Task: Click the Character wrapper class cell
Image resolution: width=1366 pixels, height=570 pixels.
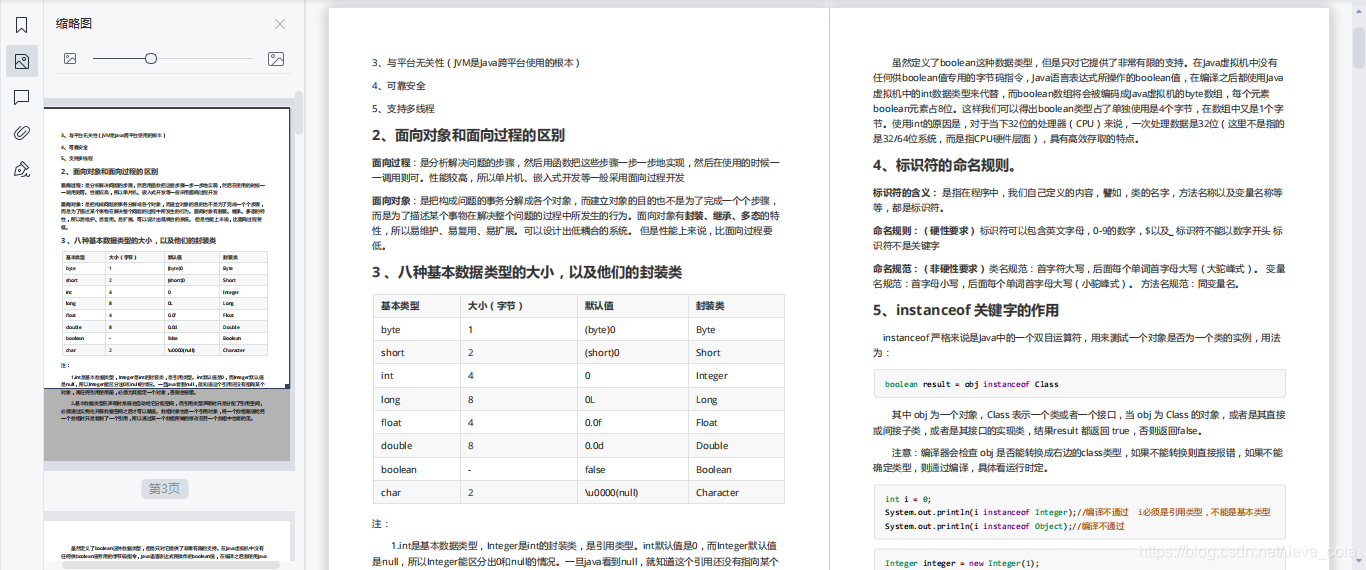Action: pos(717,492)
